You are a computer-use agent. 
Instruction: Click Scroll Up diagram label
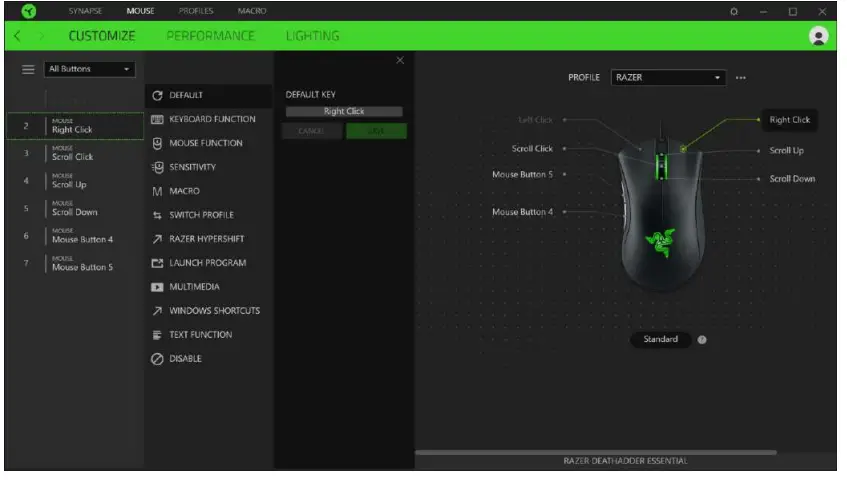(786, 151)
